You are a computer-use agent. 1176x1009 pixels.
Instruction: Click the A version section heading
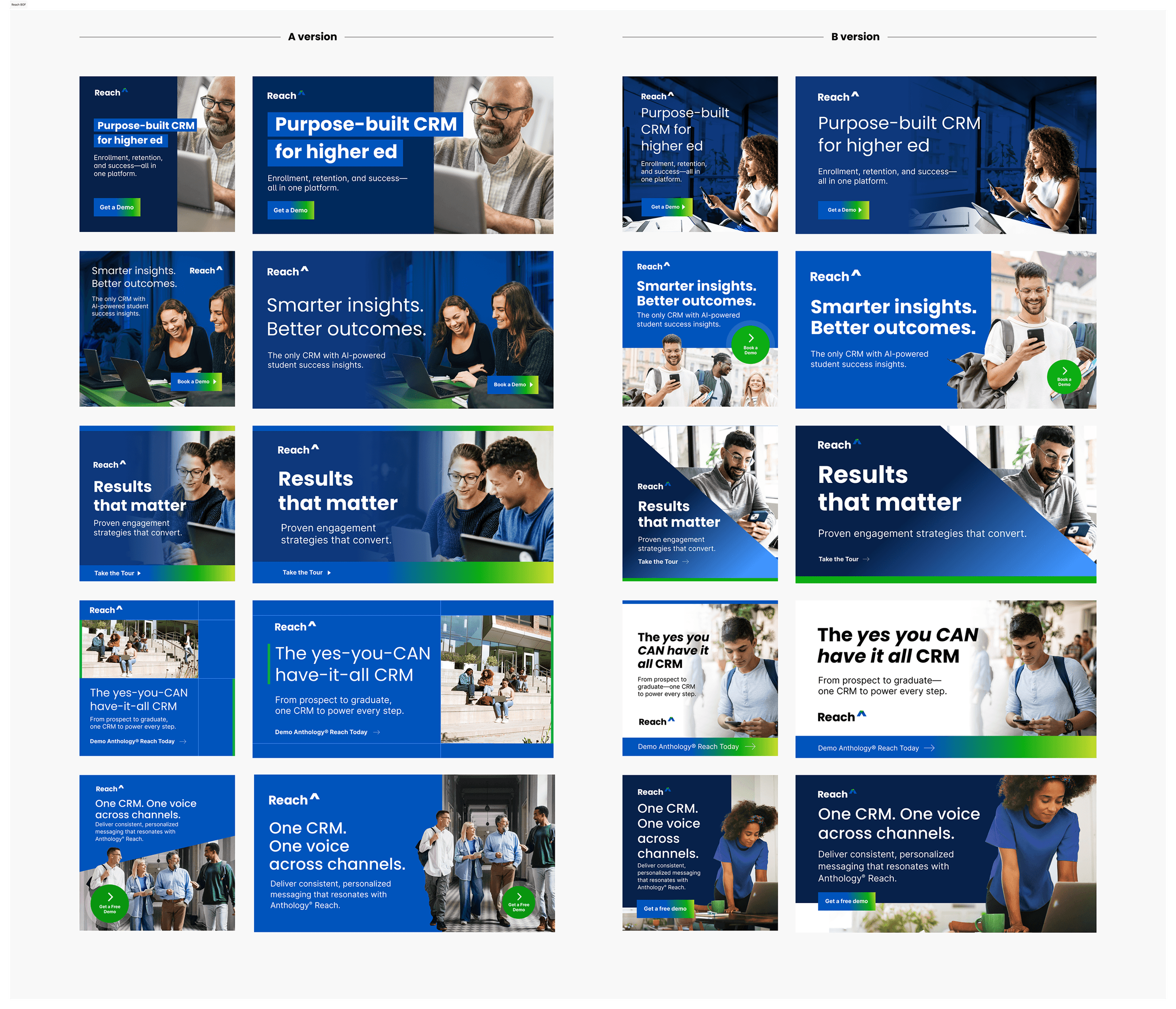tap(312, 37)
